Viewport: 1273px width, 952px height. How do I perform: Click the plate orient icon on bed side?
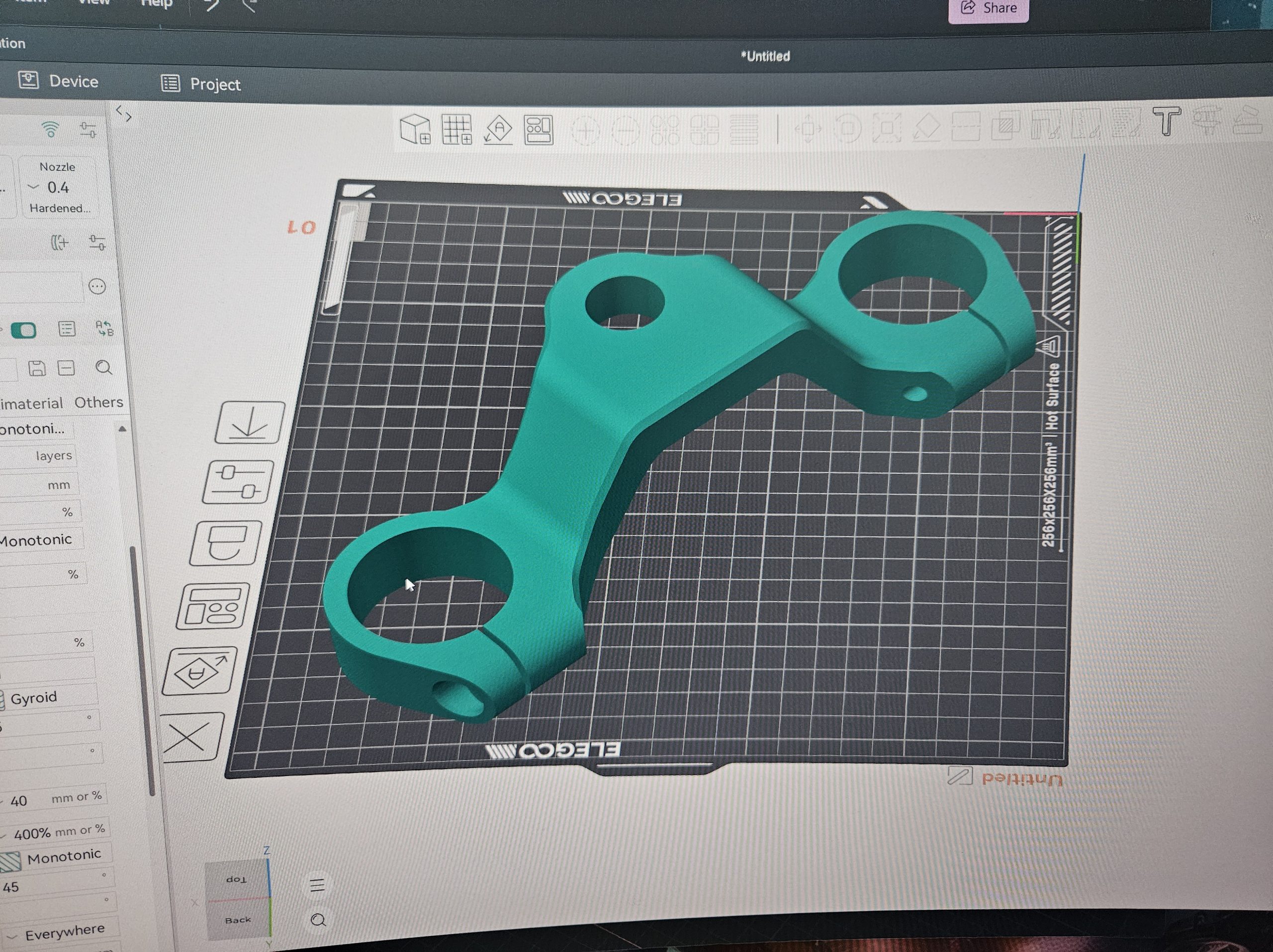click(x=200, y=671)
